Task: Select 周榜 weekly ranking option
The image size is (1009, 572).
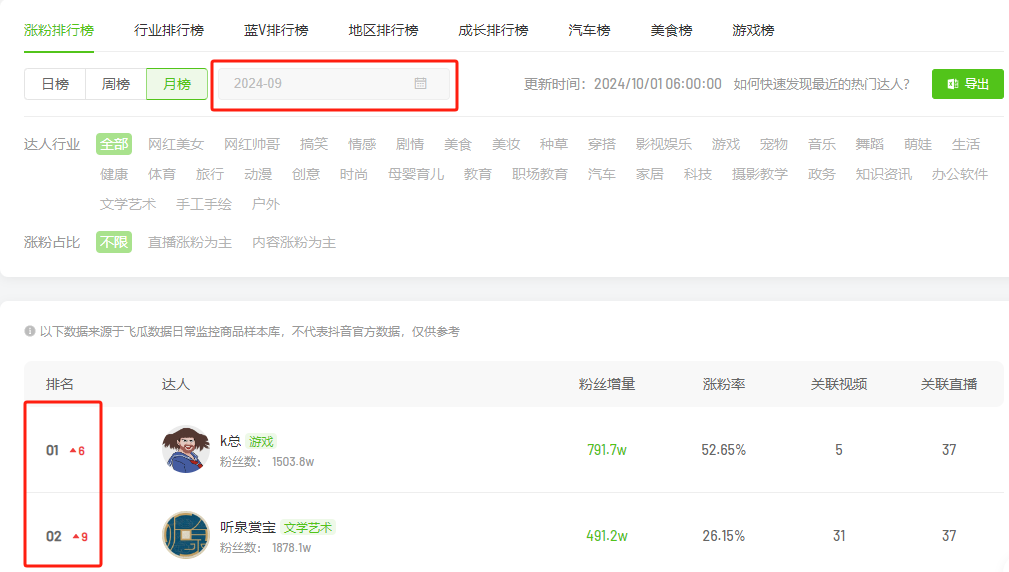Action: 116,84
